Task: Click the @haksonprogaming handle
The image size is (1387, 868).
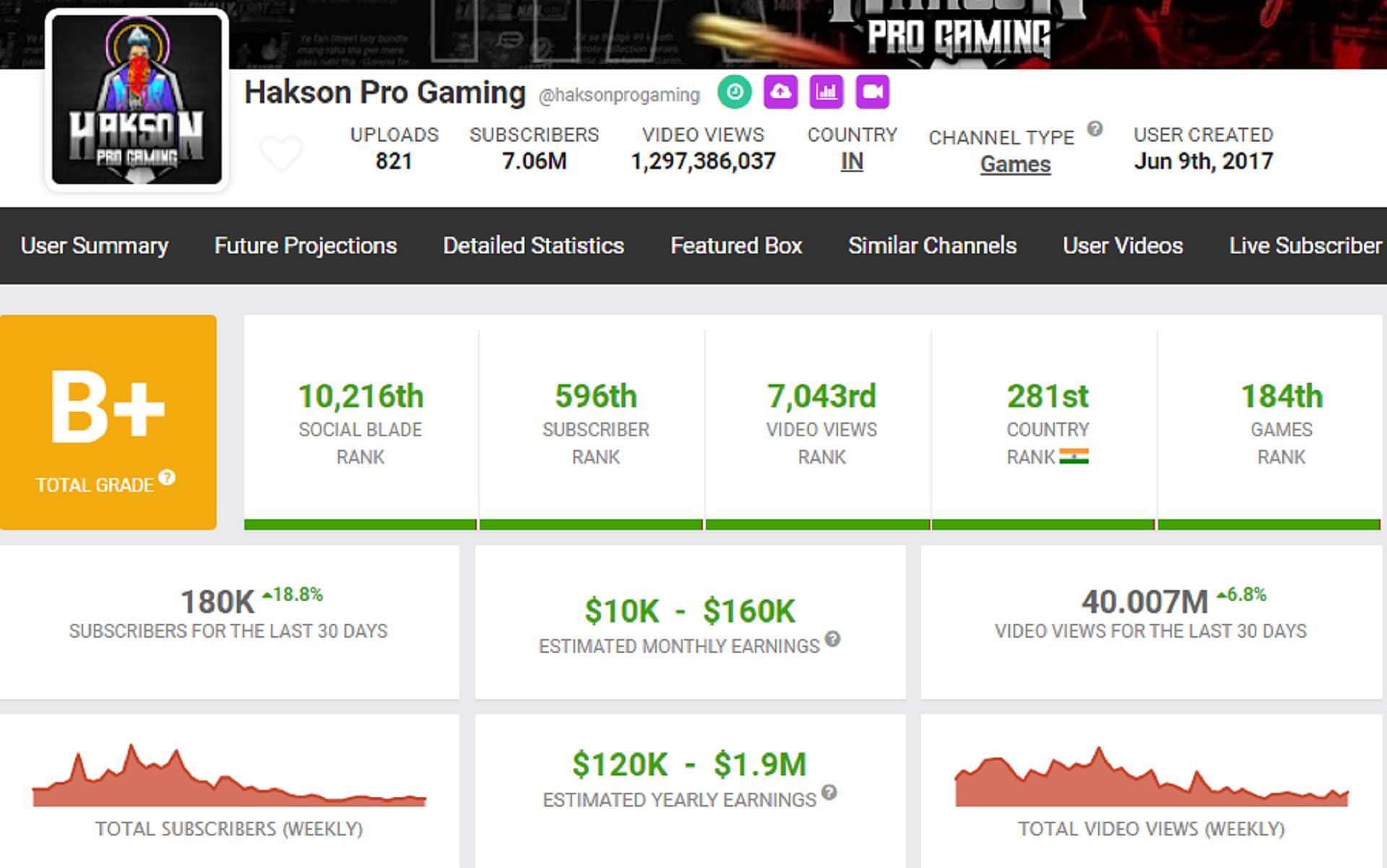Action: (619, 95)
